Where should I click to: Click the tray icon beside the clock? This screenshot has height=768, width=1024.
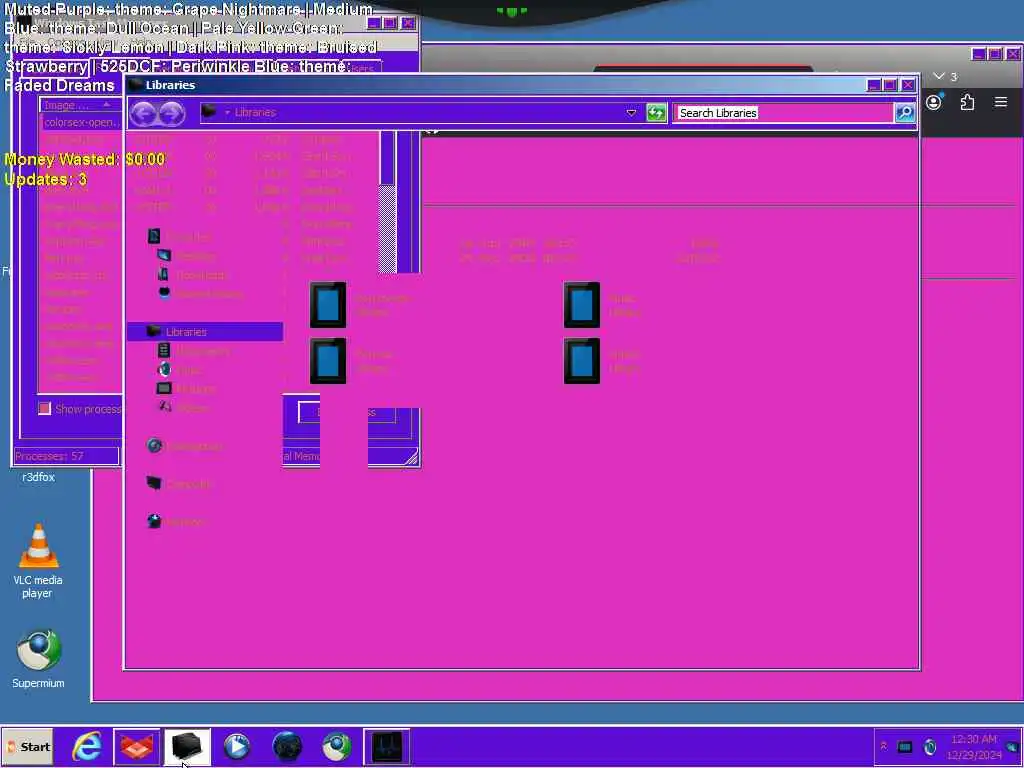pyautogui.click(x=930, y=746)
